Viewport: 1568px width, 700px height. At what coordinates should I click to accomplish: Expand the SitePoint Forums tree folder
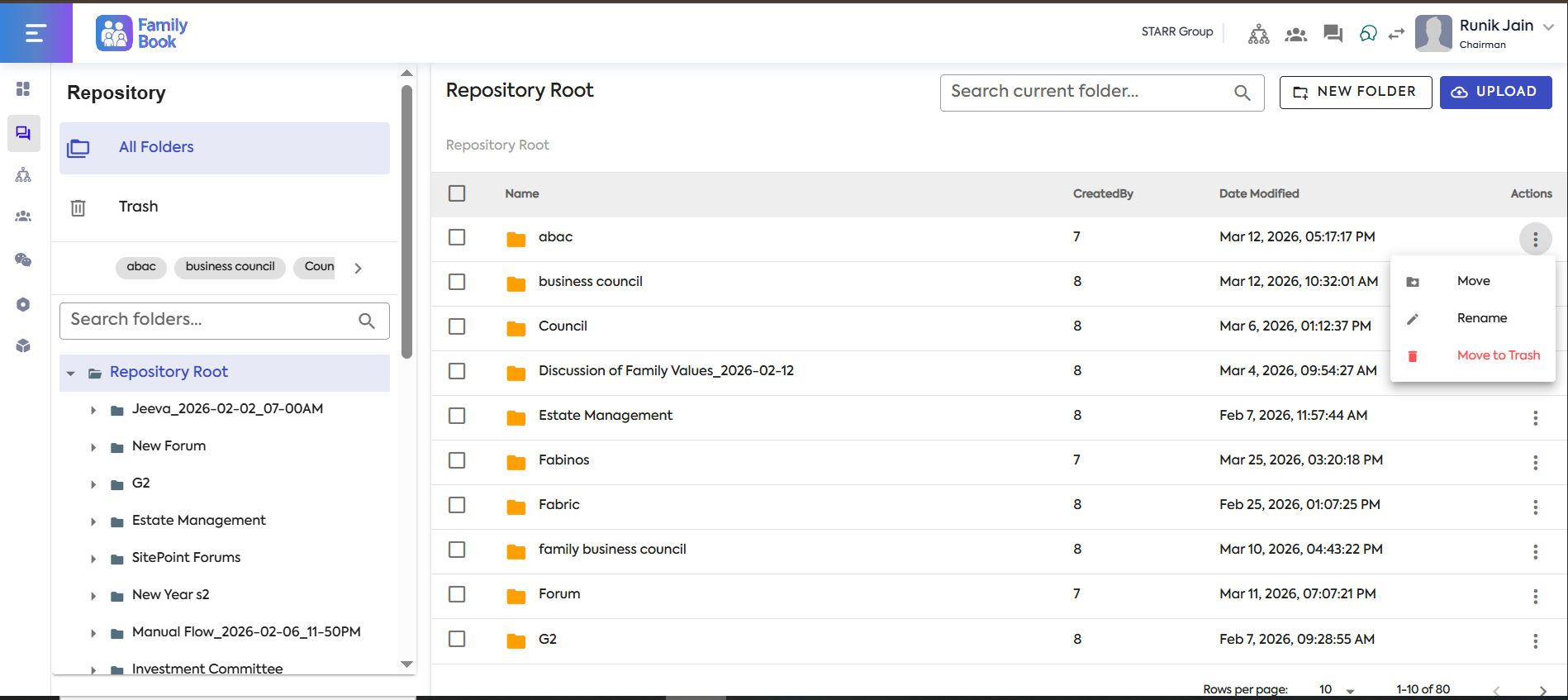pos(93,559)
